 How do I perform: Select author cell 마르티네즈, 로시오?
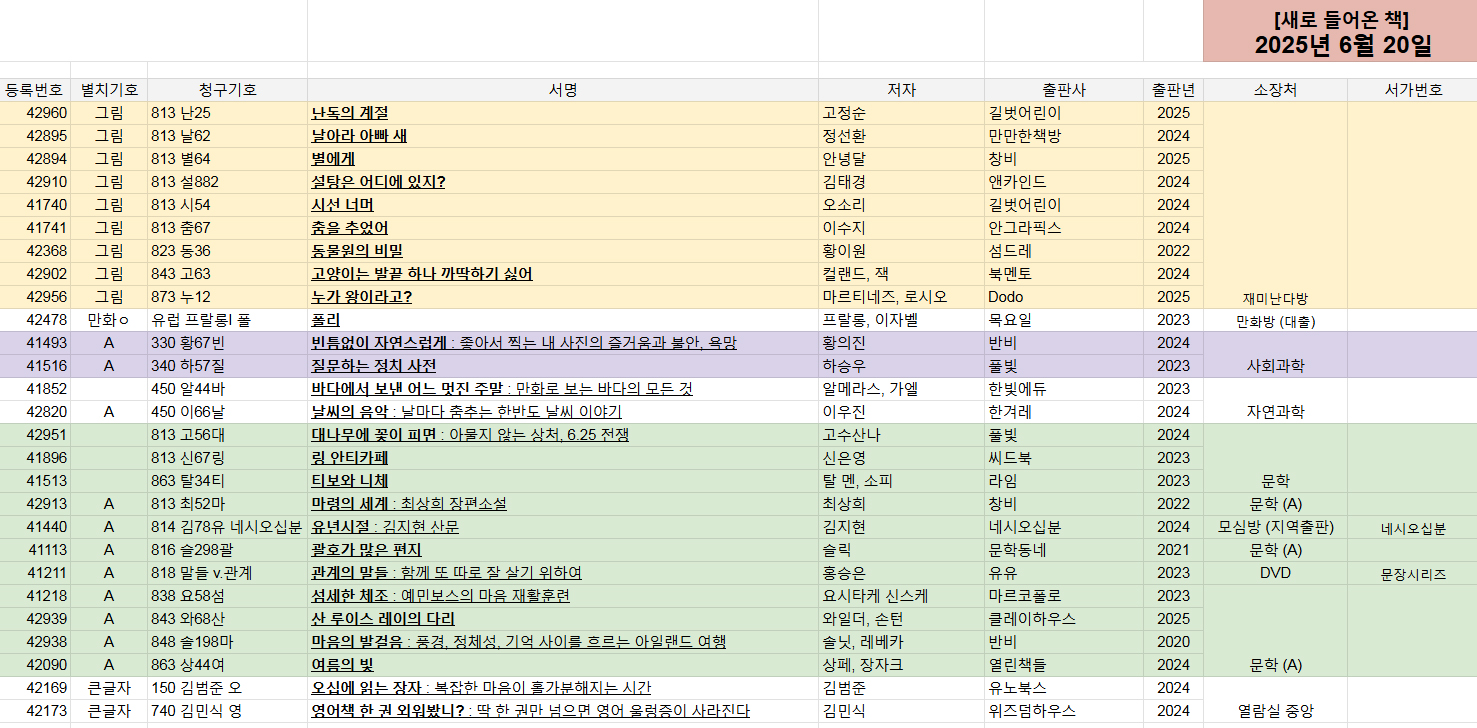pyautogui.click(x=901, y=297)
